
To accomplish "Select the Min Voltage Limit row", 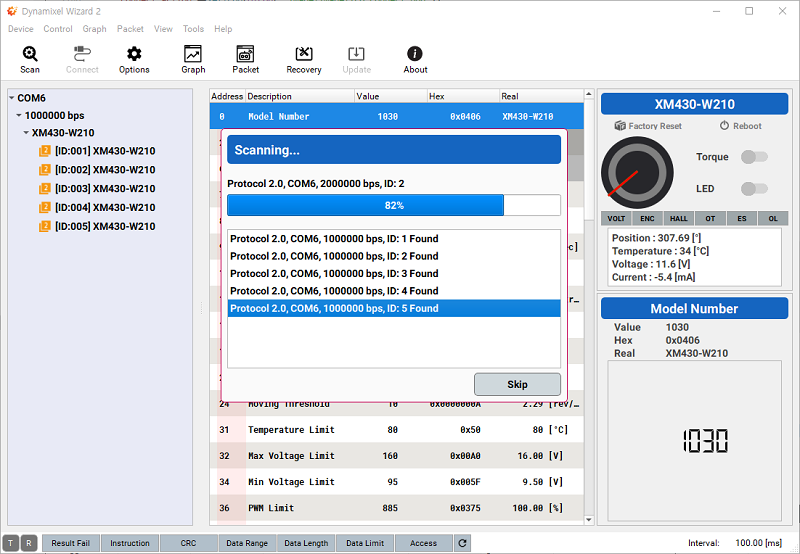I will pos(396,482).
